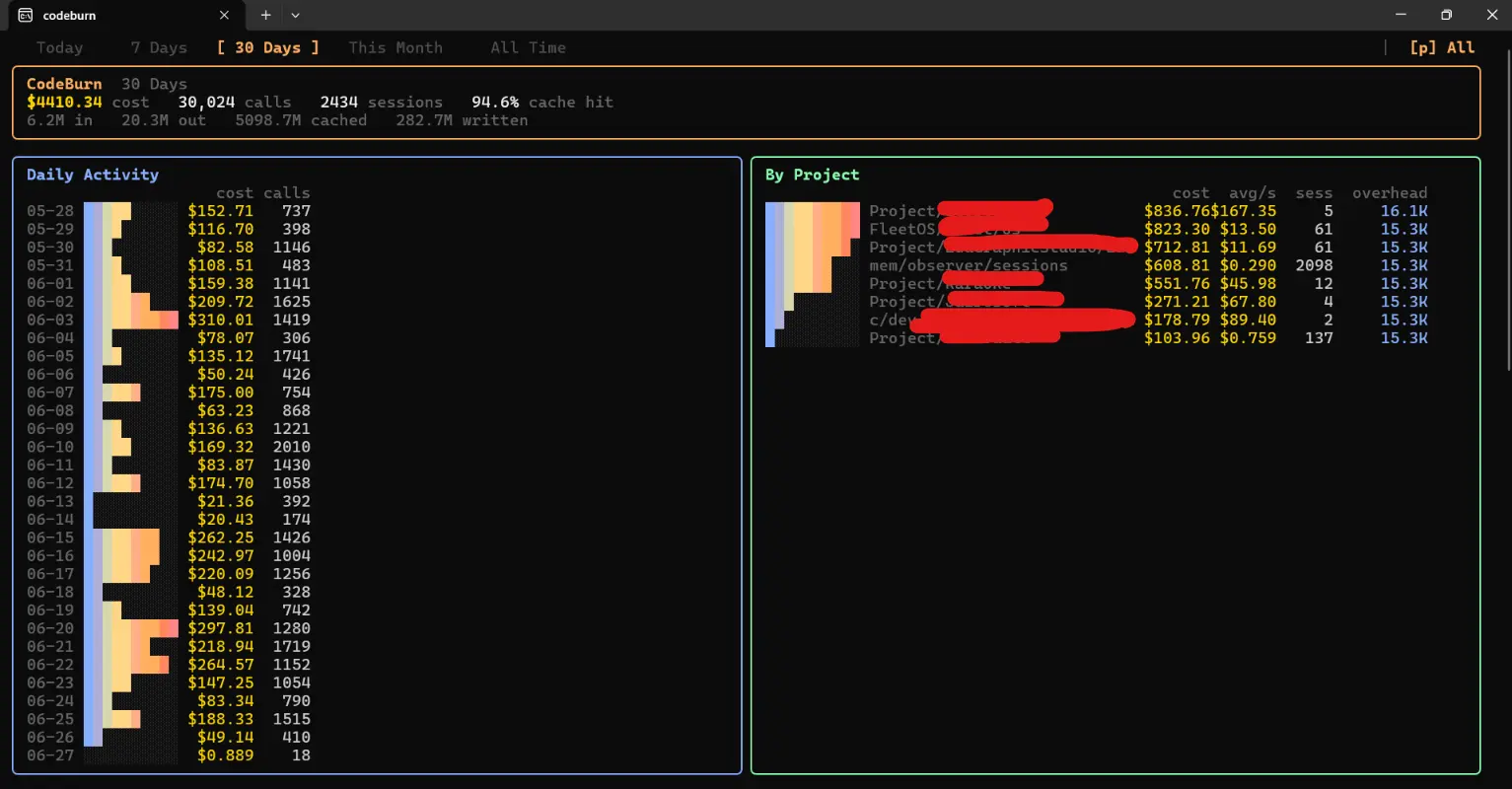
Task: Click the $0.889 cost on 06-27
Action: (226, 755)
